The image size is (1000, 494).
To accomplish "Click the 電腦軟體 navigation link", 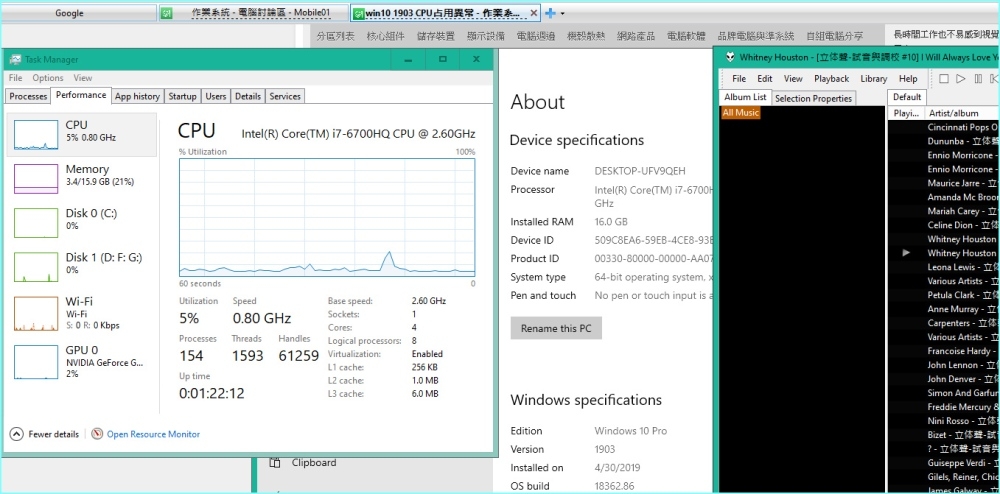I will [686, 36].
